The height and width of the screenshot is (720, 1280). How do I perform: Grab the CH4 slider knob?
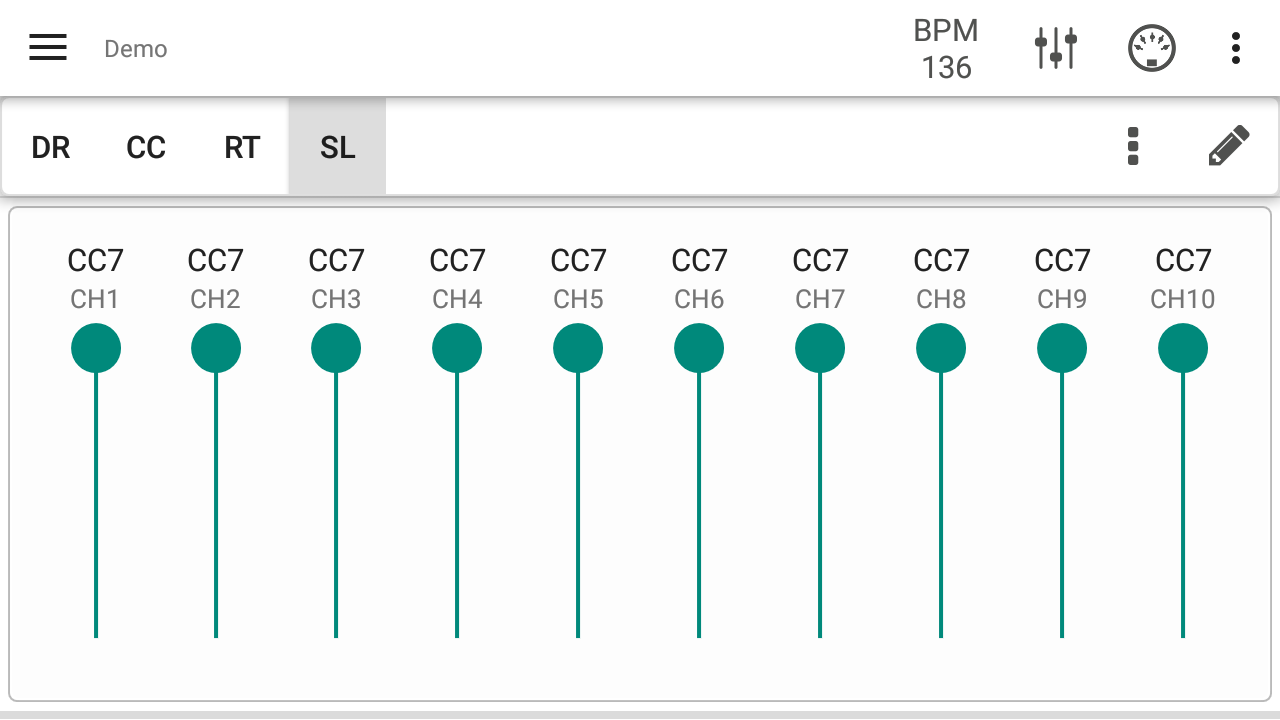pos(457,349)
